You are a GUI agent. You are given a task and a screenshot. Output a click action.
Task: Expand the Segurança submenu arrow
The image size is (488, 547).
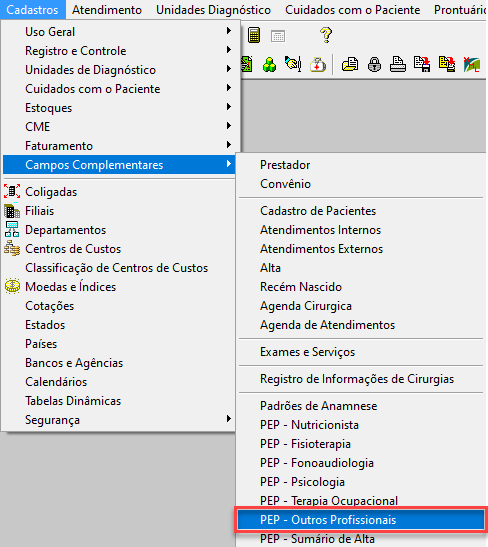click(228, 419)
